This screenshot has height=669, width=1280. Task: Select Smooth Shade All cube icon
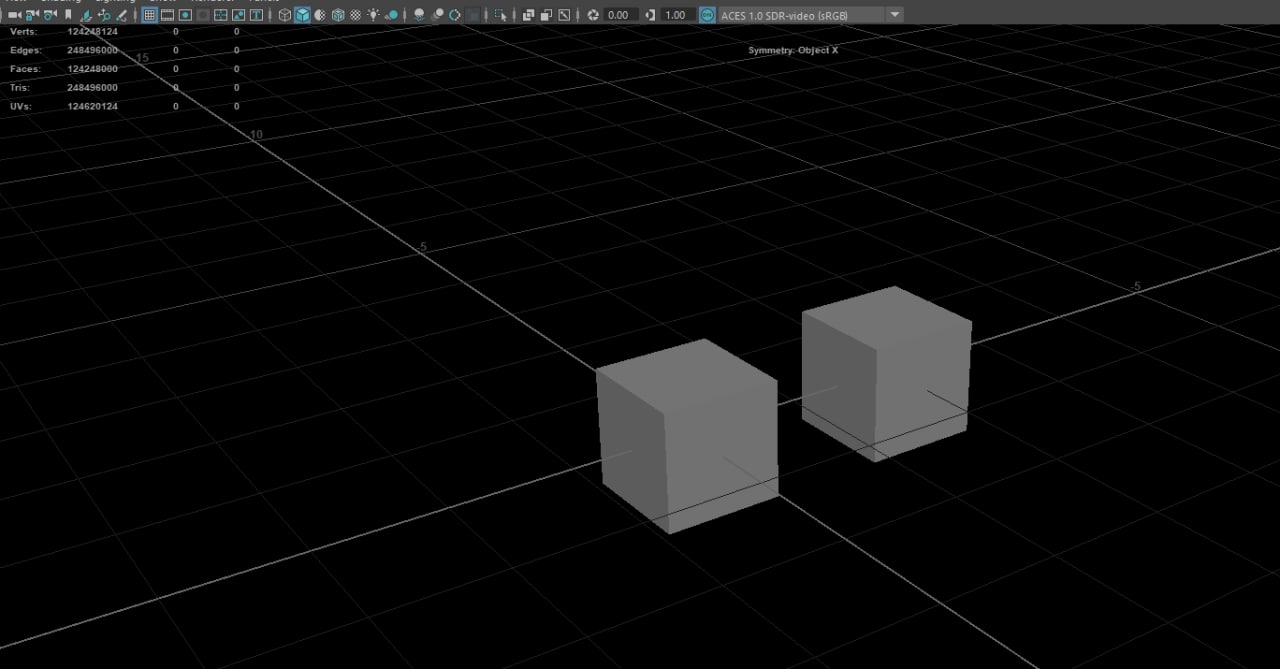(x=302, y=15)
